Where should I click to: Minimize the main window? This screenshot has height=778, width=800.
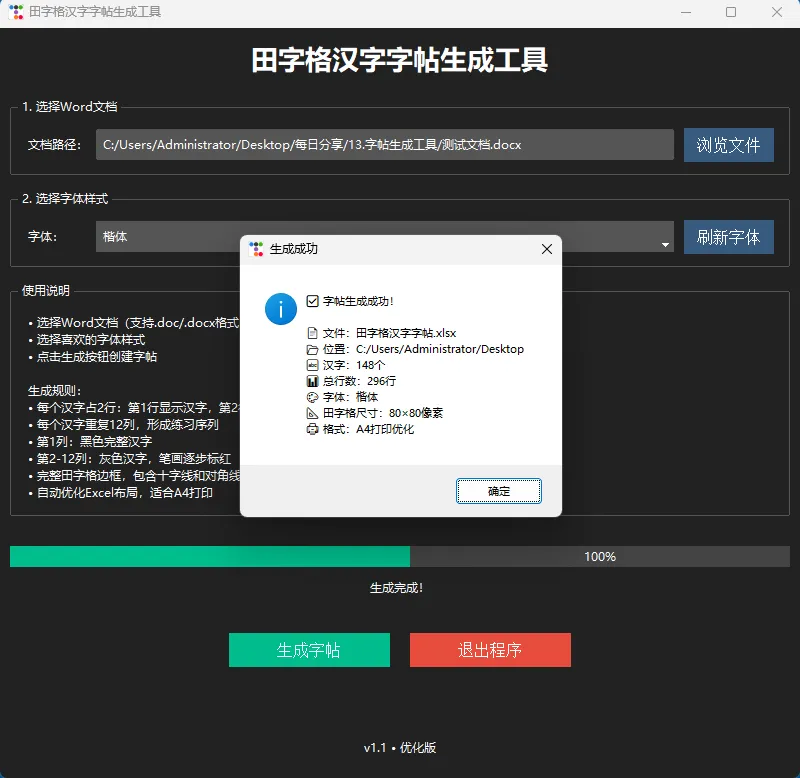click(x=686, y=12)
